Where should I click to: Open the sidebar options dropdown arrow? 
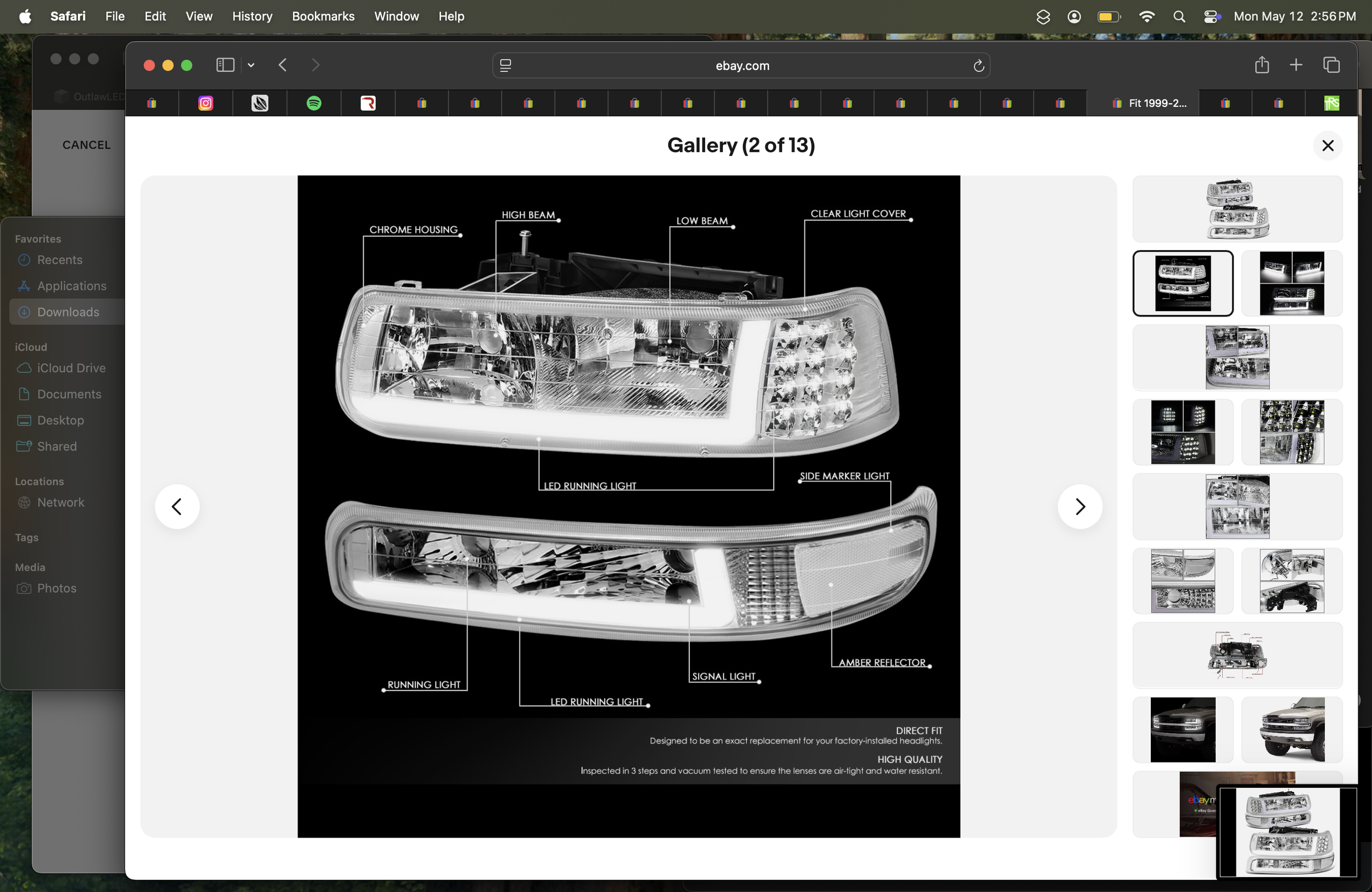point(251,65)
